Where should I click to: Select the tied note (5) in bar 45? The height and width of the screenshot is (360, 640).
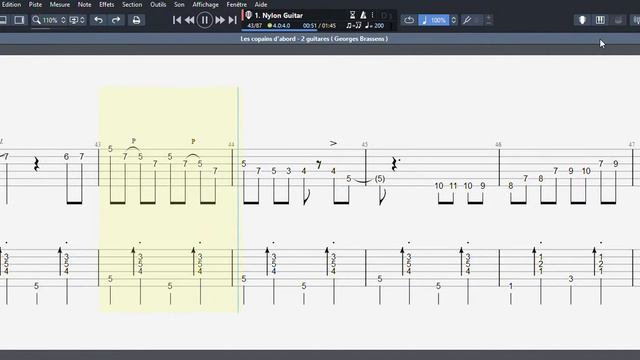(380, 179)
